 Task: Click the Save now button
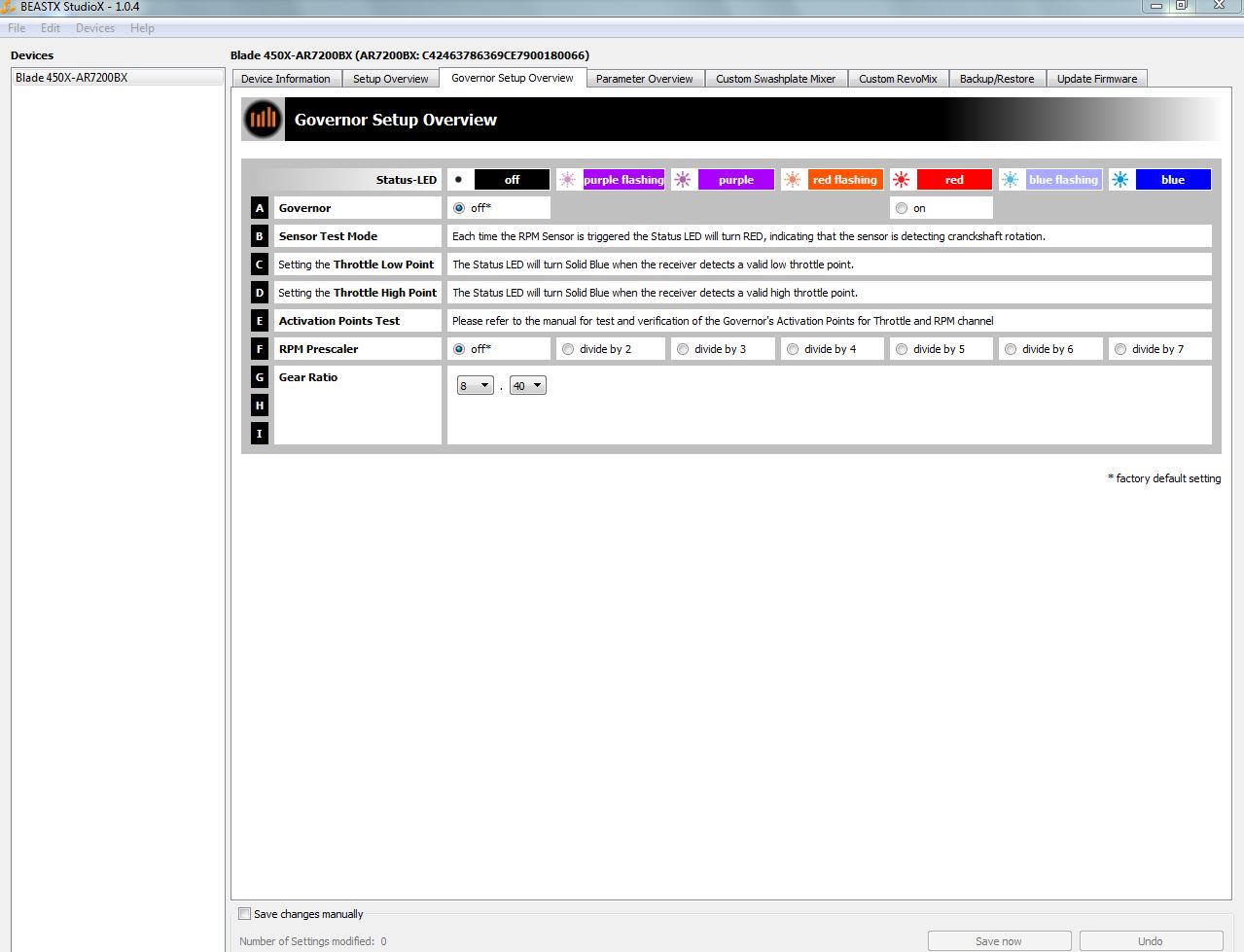[999, 941]
